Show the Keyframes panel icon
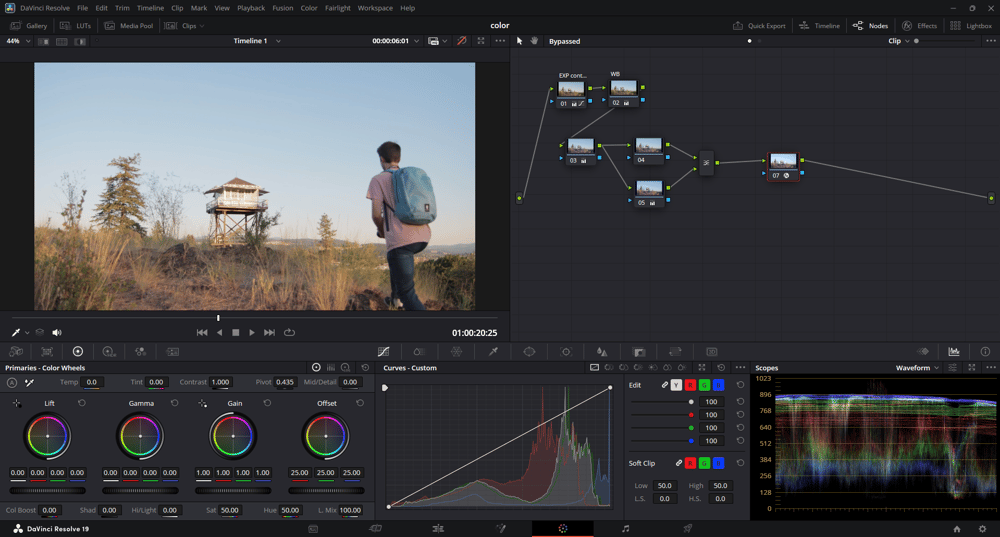1000x537 pixels. (x=923, y=351)
